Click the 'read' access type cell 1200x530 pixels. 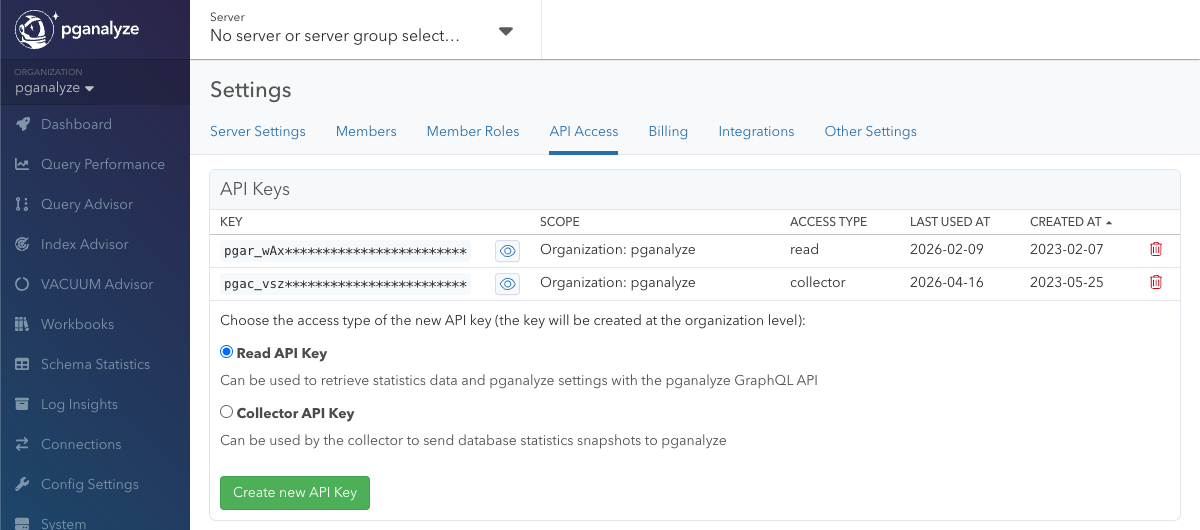point(804,250)
